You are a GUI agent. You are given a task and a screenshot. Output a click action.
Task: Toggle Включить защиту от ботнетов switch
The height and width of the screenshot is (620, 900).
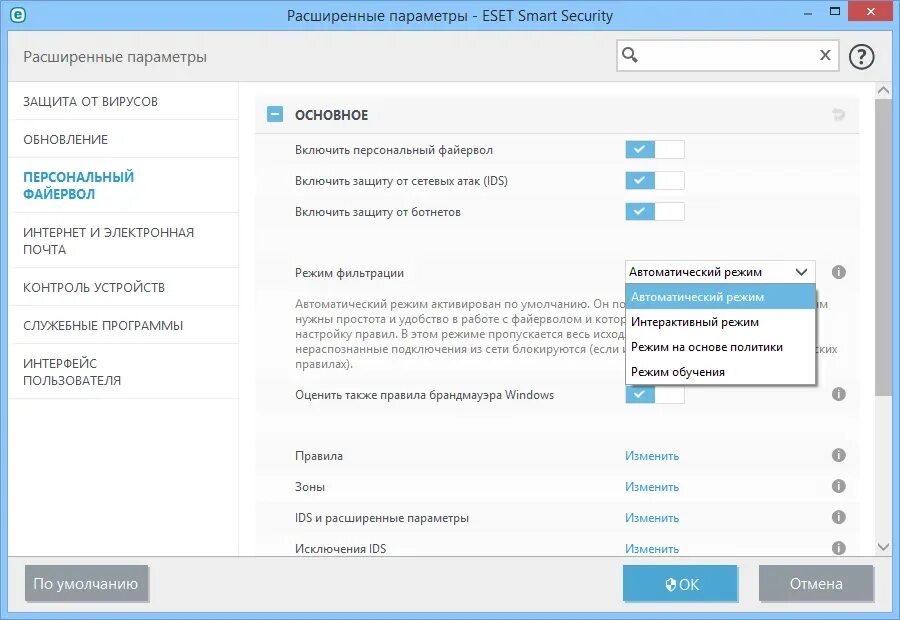point(655,212)
